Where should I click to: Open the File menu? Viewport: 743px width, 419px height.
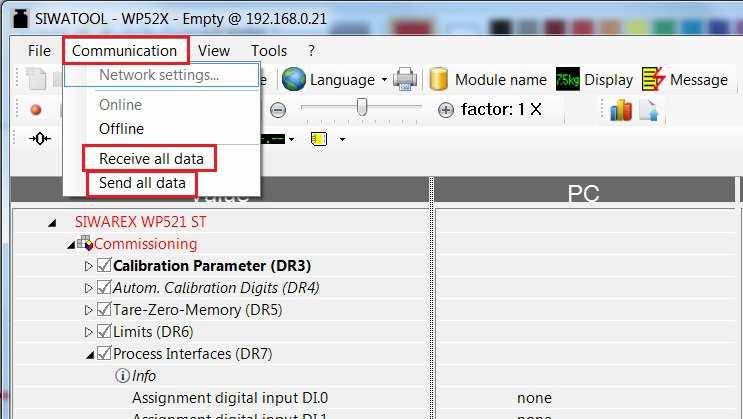tap(39, 50)
